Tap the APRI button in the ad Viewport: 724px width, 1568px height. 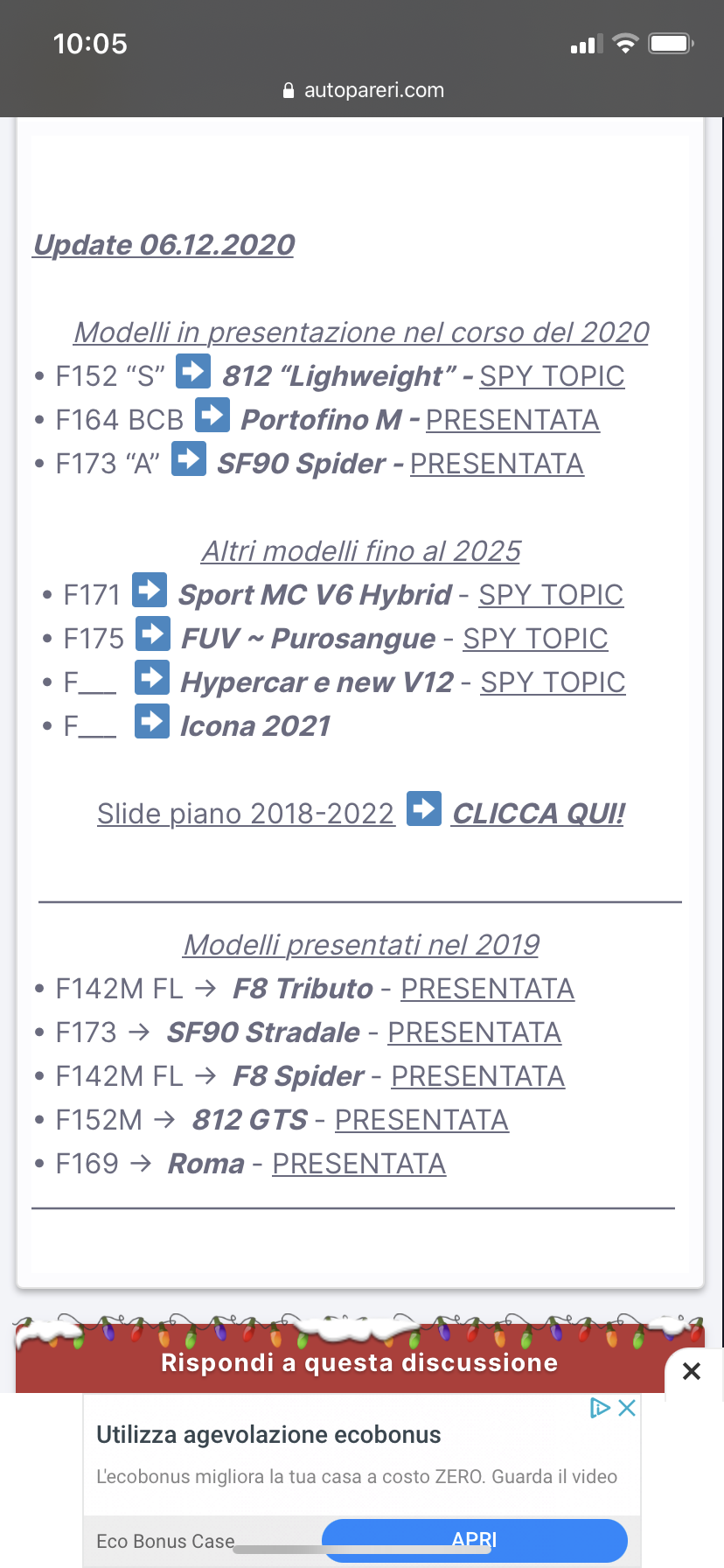point(475,1540)
